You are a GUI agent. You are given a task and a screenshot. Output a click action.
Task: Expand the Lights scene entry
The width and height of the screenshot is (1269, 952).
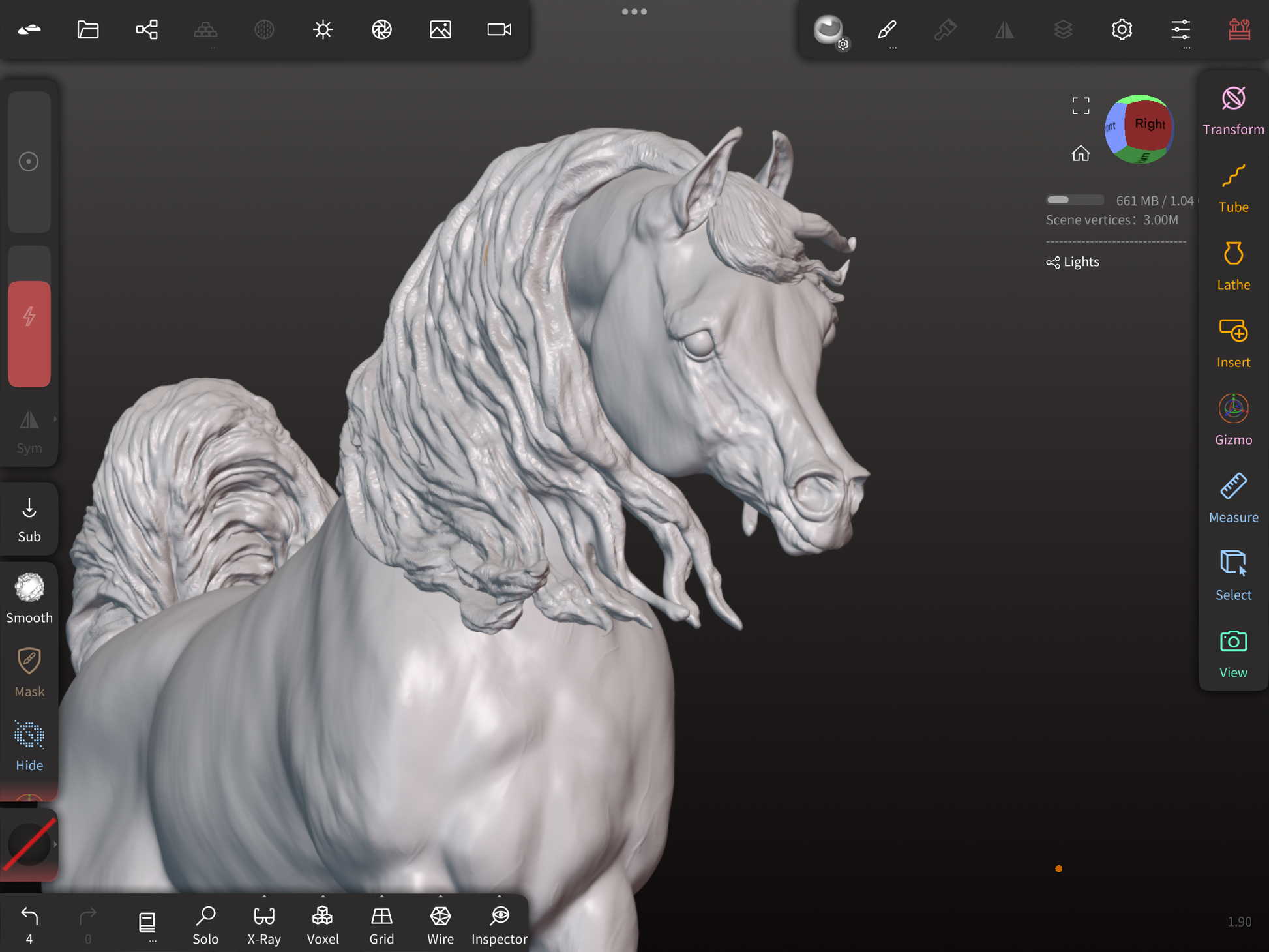(x=1073, y=262)
